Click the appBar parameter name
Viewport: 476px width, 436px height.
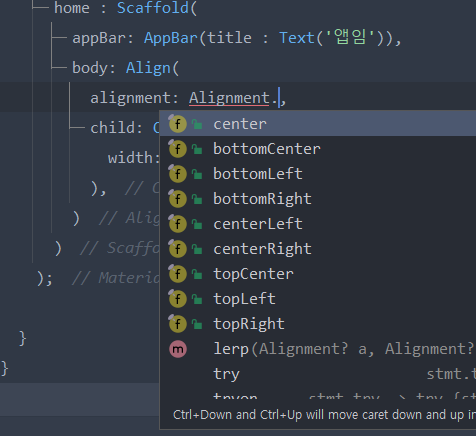(x=99, y=38)
